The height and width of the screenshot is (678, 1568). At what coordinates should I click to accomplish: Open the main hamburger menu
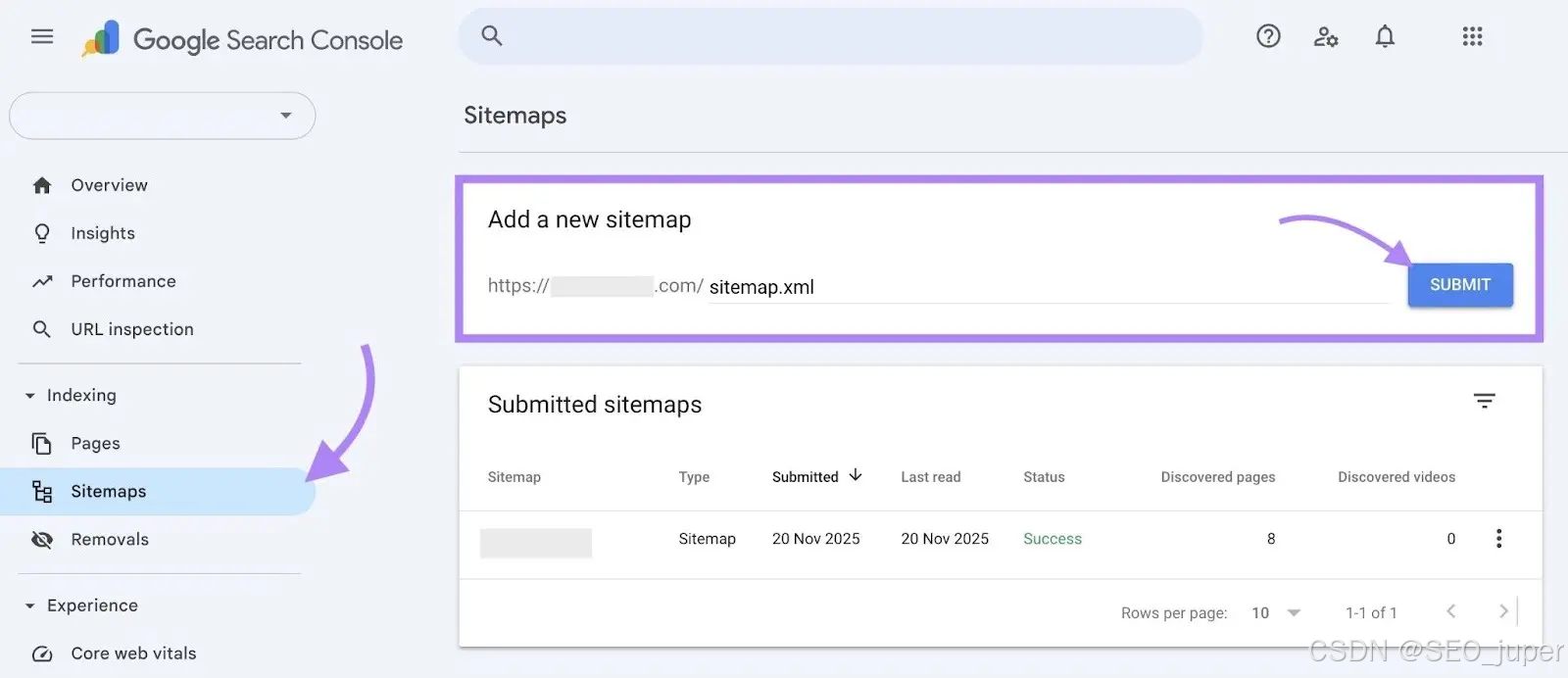click(42, 37)
